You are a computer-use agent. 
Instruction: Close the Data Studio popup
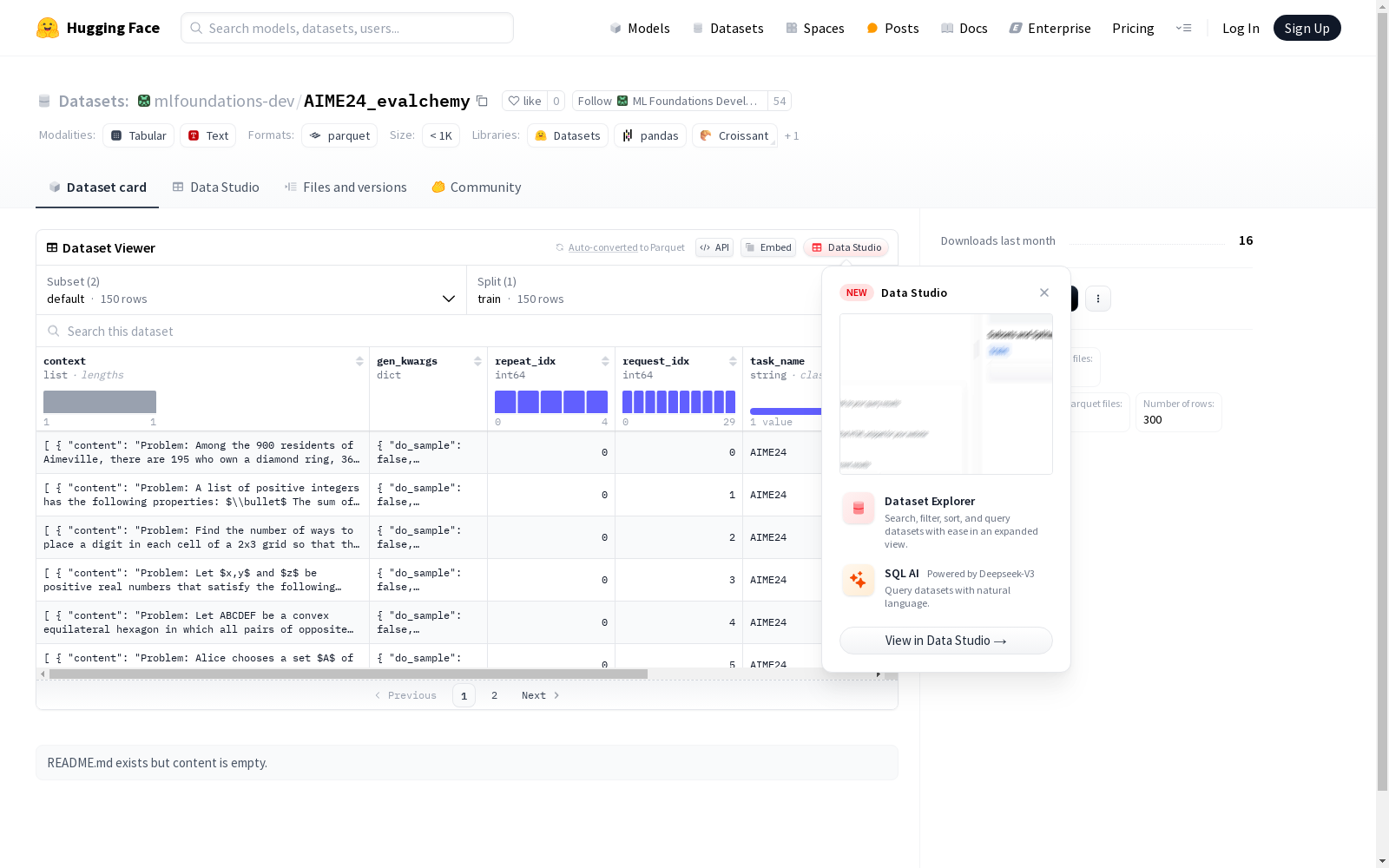(x=1044, y=293)
